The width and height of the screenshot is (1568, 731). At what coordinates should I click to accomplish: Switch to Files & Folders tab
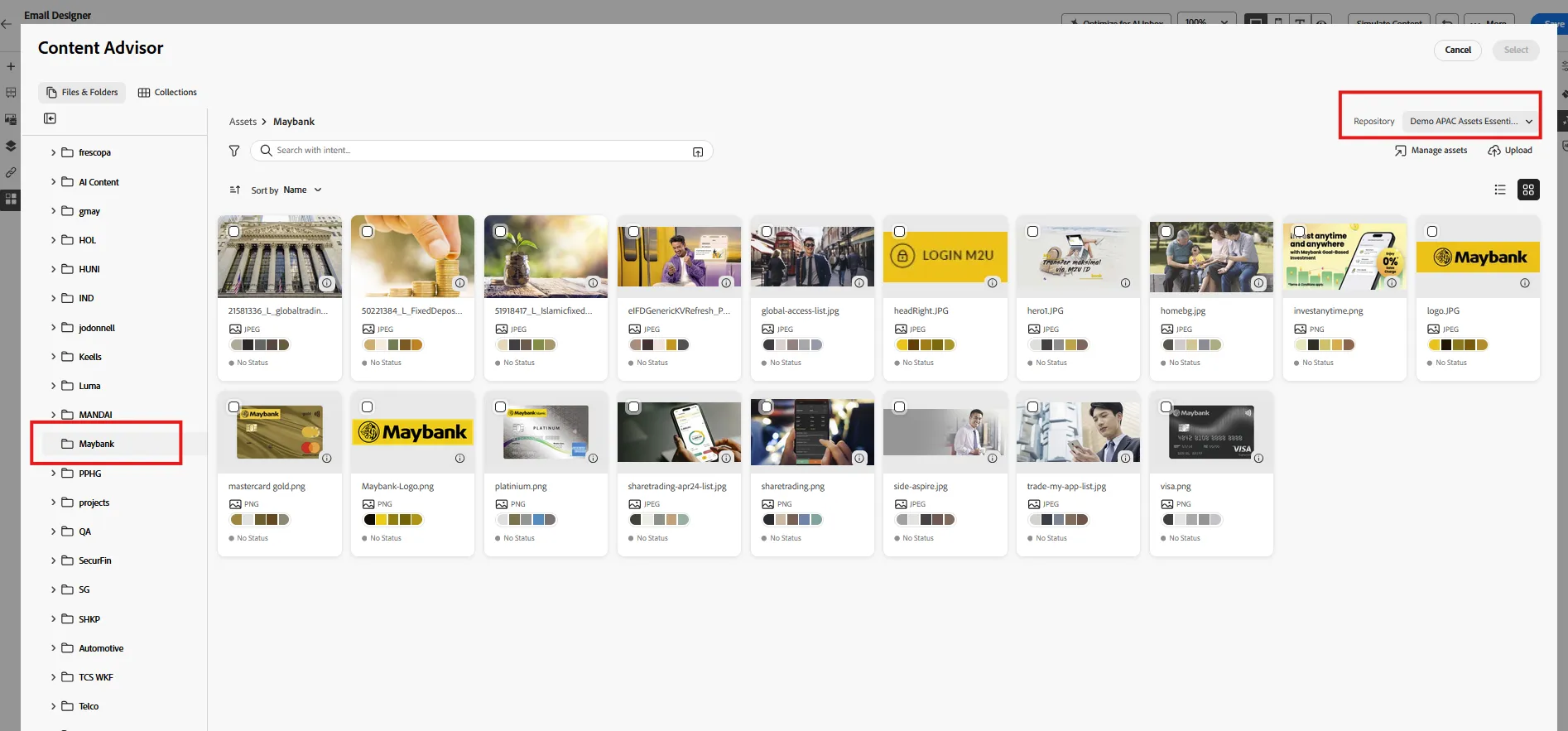click(x=82, y=93)
